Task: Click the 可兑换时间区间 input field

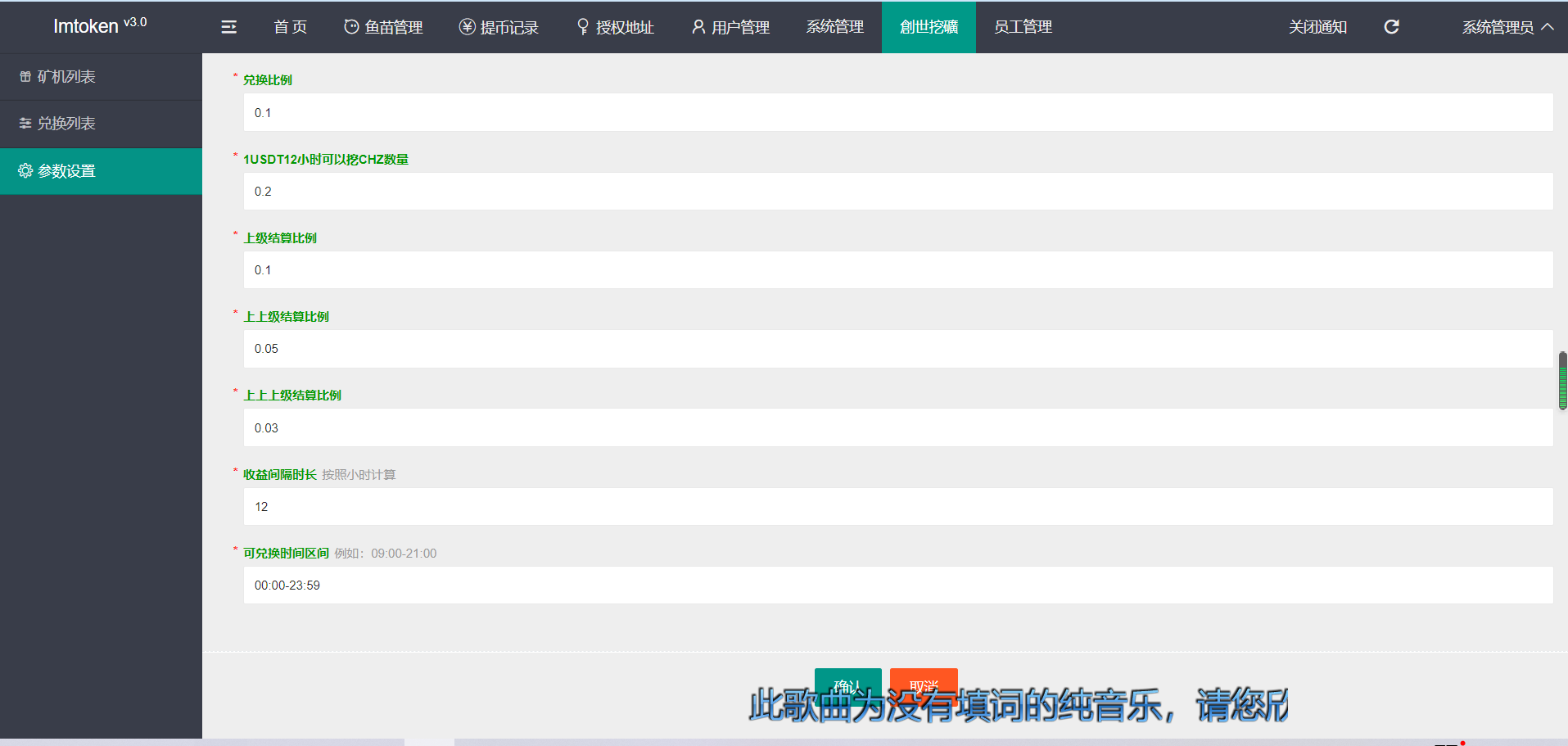Action: coord(897,585)
